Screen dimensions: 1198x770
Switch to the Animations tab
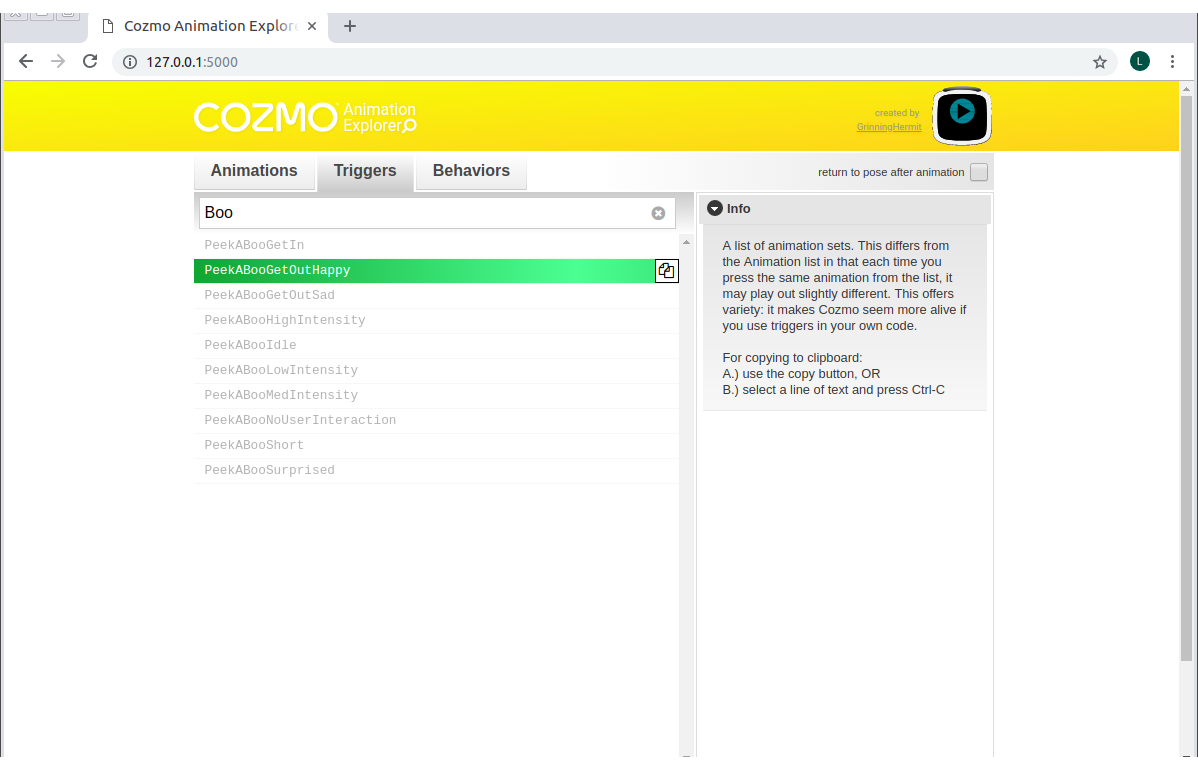[x=254, y=171]
